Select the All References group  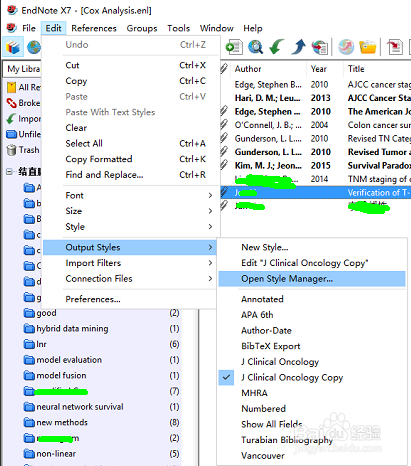point(23,87)
